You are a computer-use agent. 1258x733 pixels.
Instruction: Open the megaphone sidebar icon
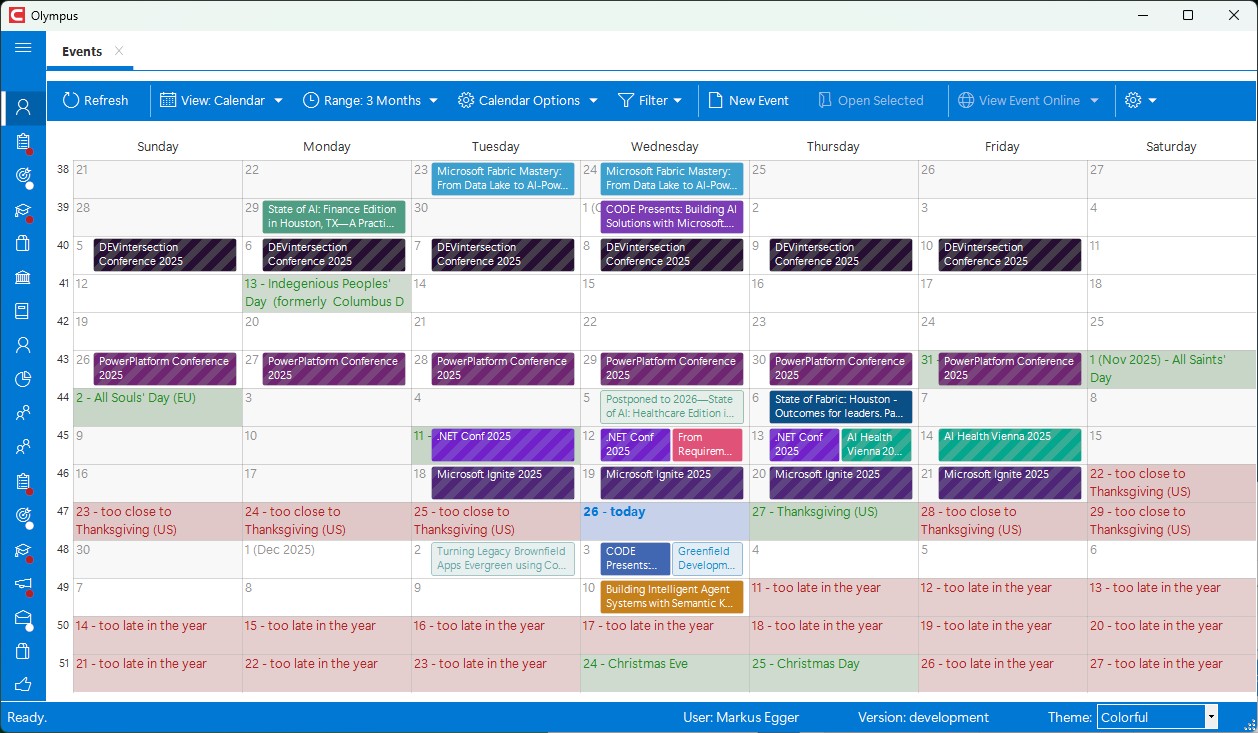23,584
